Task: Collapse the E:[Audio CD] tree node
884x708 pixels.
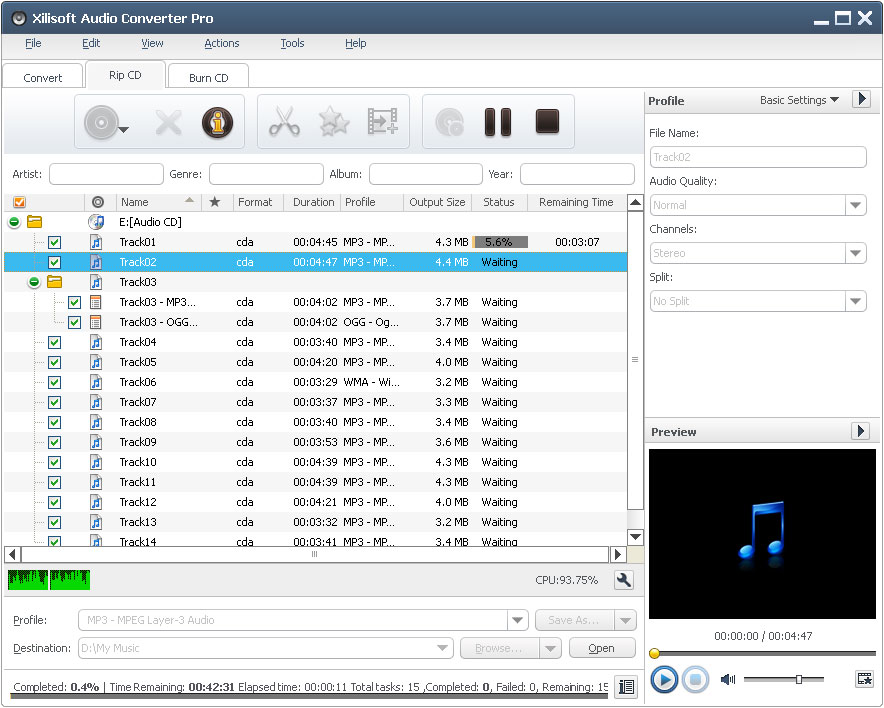Action: [14, 222]
